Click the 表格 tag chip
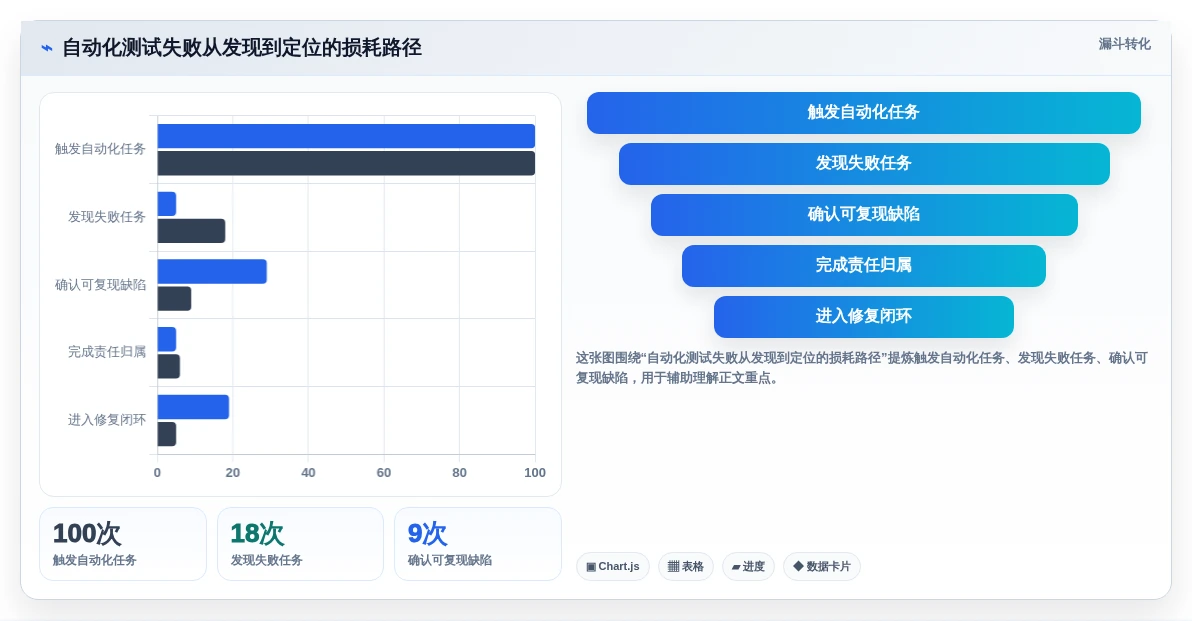This screenshot has width=1192, height=621. 686,566
